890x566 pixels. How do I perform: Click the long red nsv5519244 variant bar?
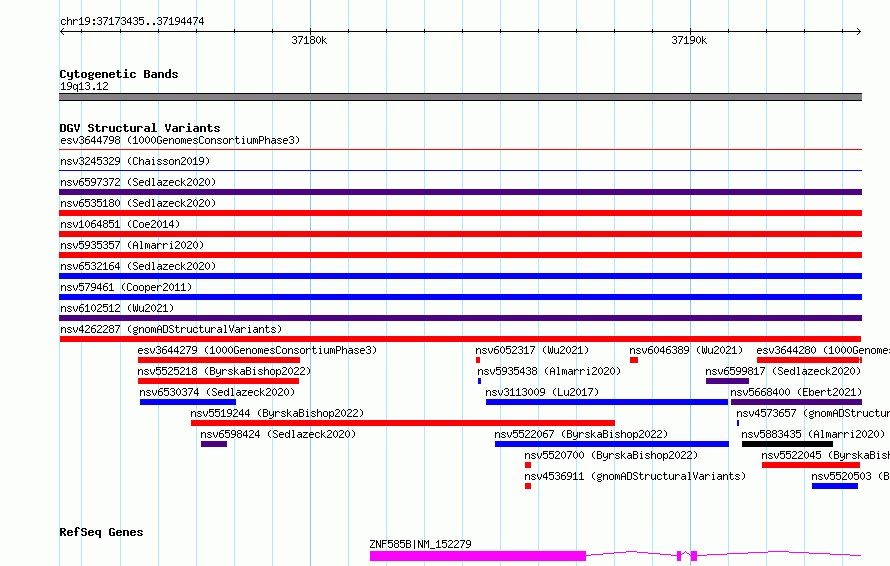click(403, 423)
